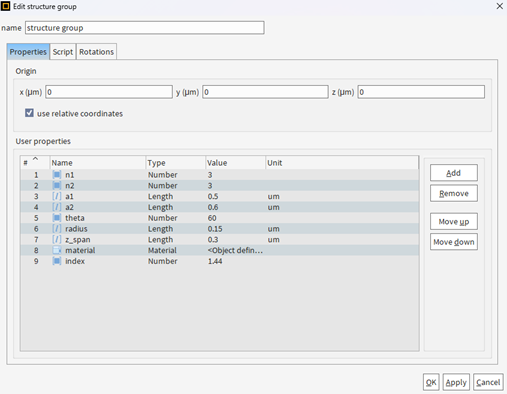Close the Edit structure group dialog
Image resolution: width=507 pixels, height=394 pixels.
[499, 6]
